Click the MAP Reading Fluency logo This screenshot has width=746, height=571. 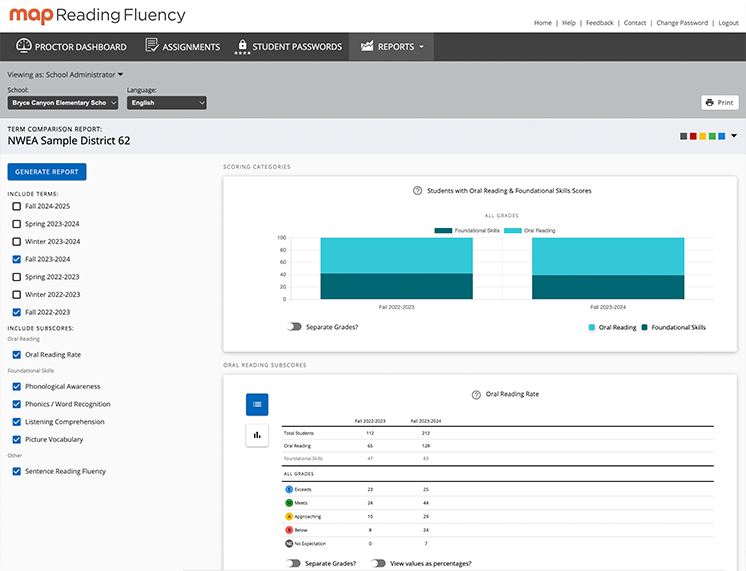(x=97, y=15)
